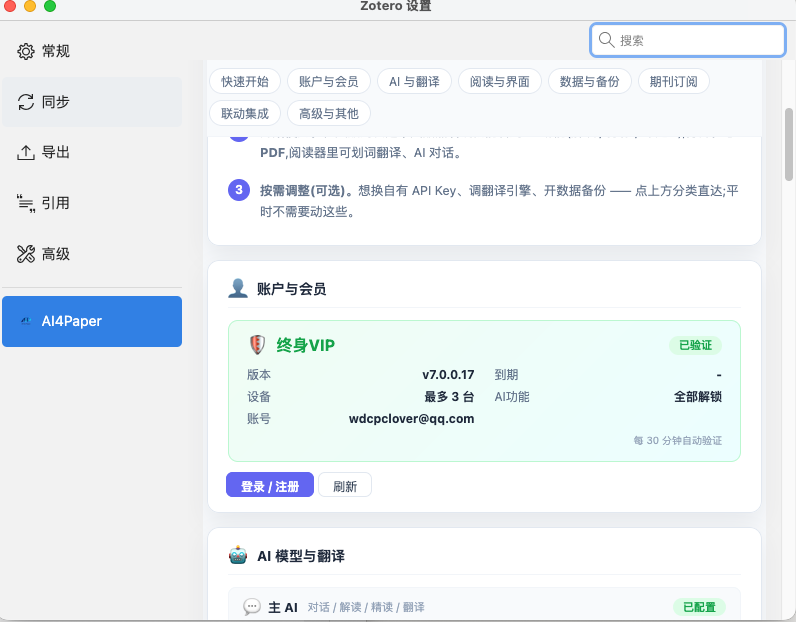The image size is (796, 622).
Task: Jump to 联动集成 section
Action: click(245, 113)
